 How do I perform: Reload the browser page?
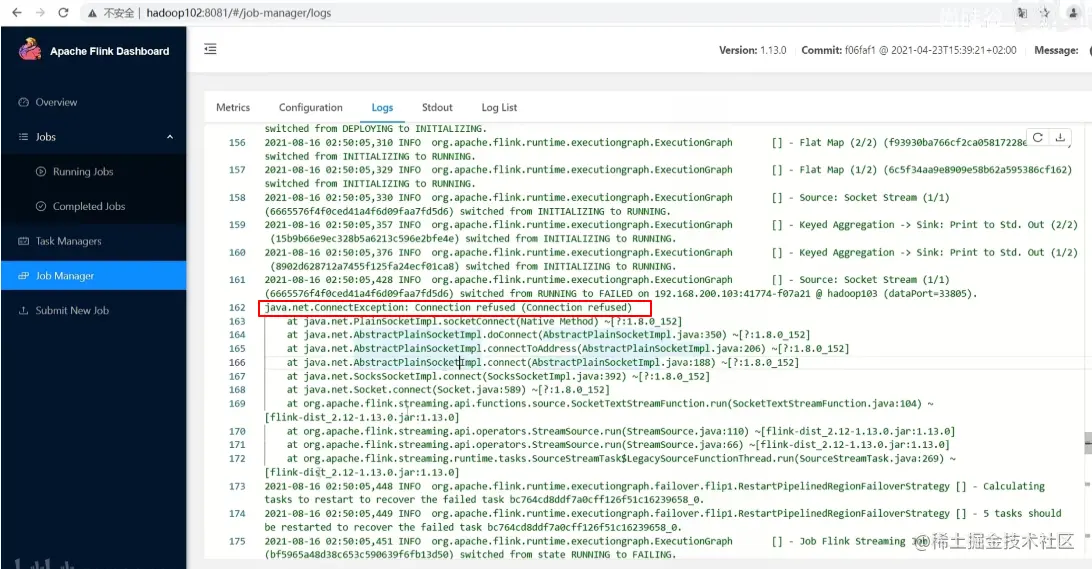(x=63, y=13)
